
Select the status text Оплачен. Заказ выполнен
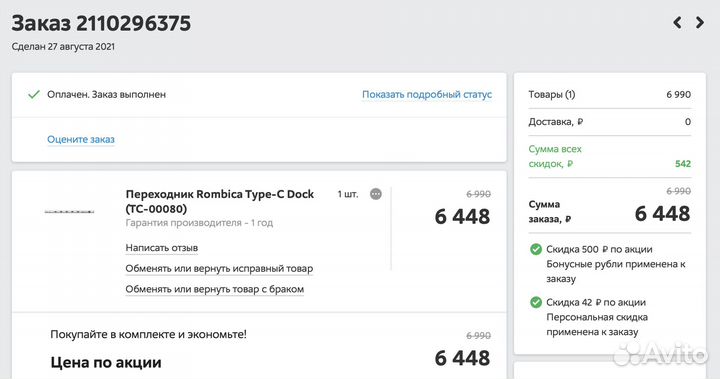(x=107, y=95)
